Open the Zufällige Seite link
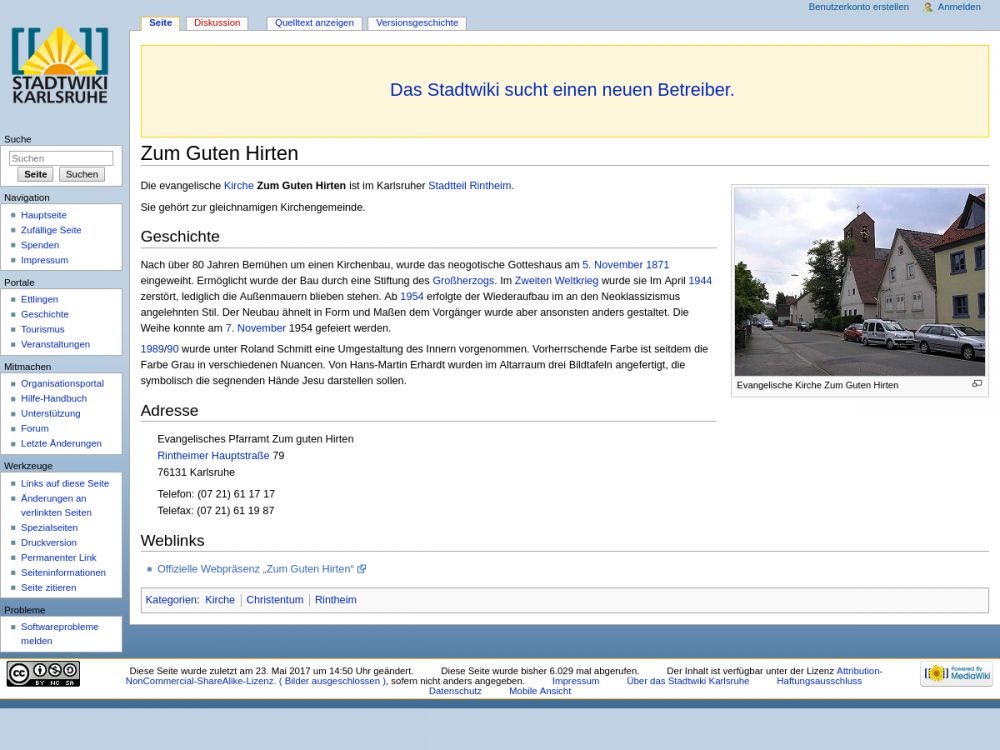Screen dimensions: 1000x750 click(51, 230)
